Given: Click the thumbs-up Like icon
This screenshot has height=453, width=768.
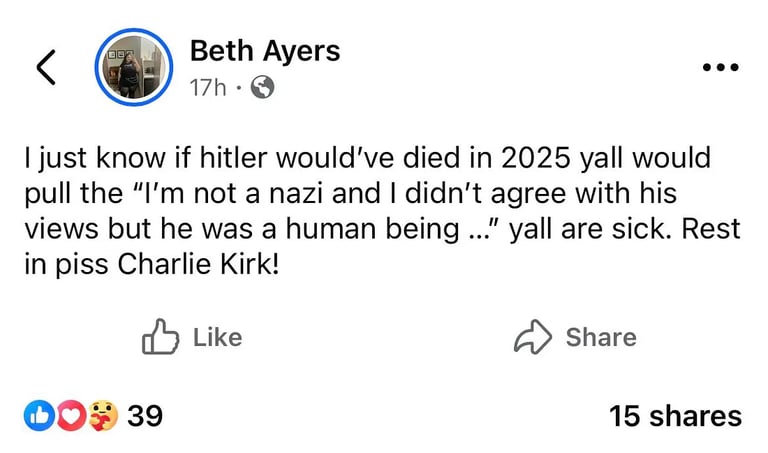Looking at the screenshot, I should coord(160,337).
